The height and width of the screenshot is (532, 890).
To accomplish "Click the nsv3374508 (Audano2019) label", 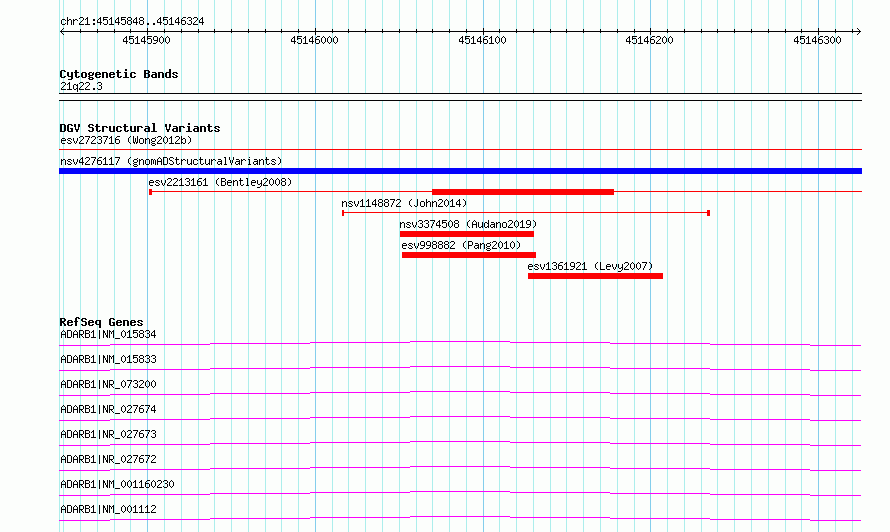I will 468,224.
